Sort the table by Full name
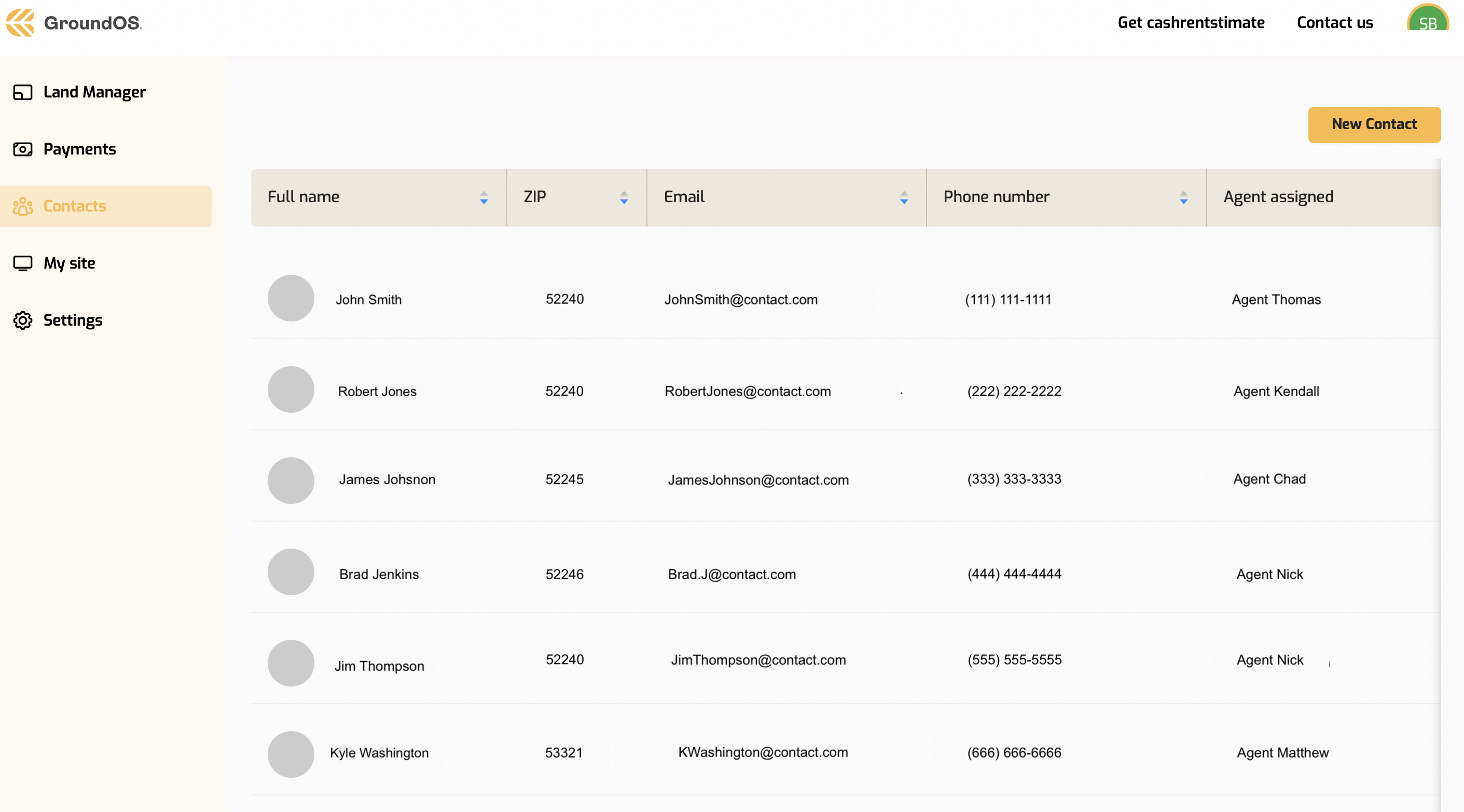Image resolution: width=1464 pixels, height=812 pixels. (x=484, y=198)
